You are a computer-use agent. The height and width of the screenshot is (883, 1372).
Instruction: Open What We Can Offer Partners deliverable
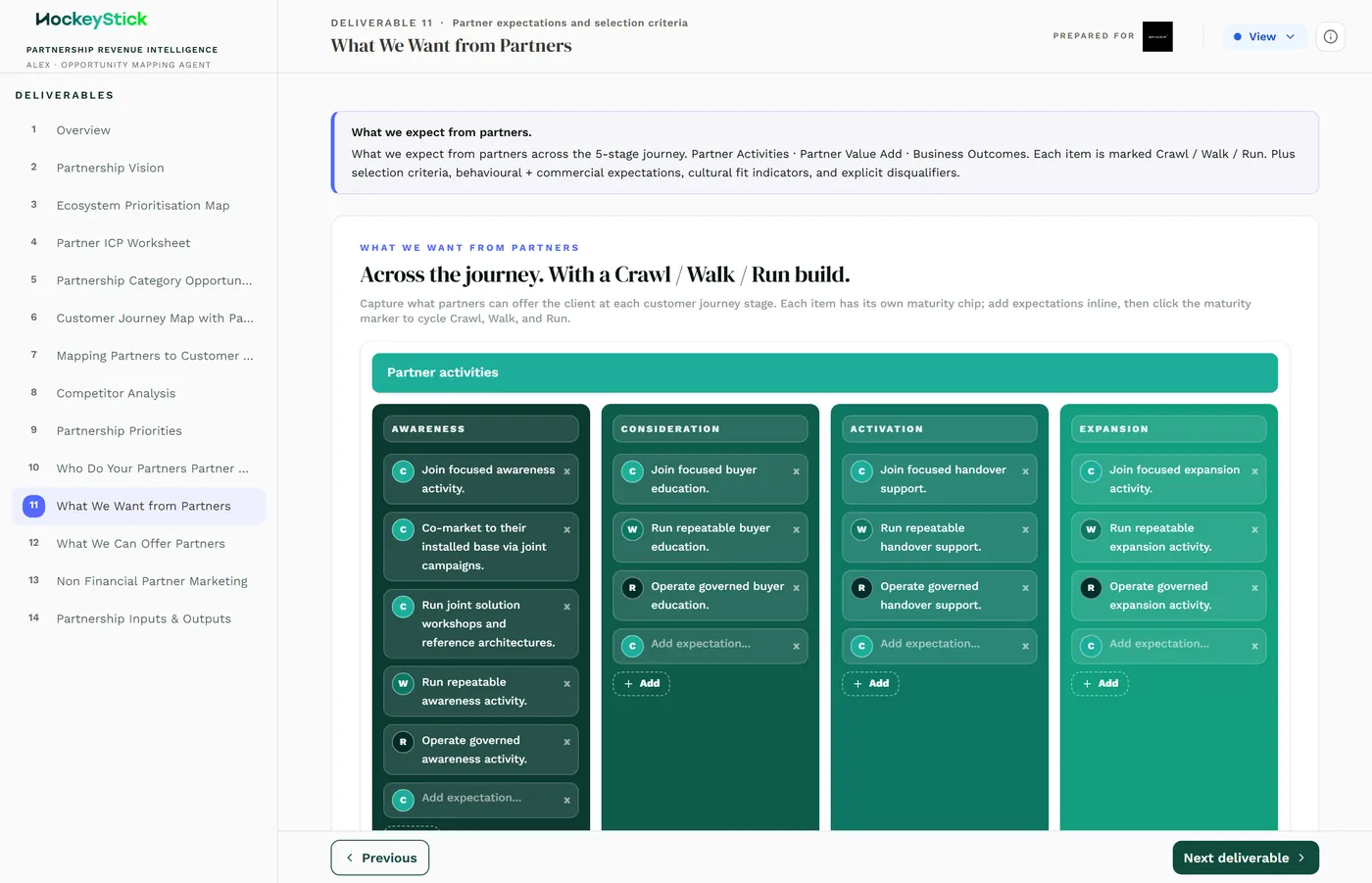pyautogui.click(x=138, y=544)
